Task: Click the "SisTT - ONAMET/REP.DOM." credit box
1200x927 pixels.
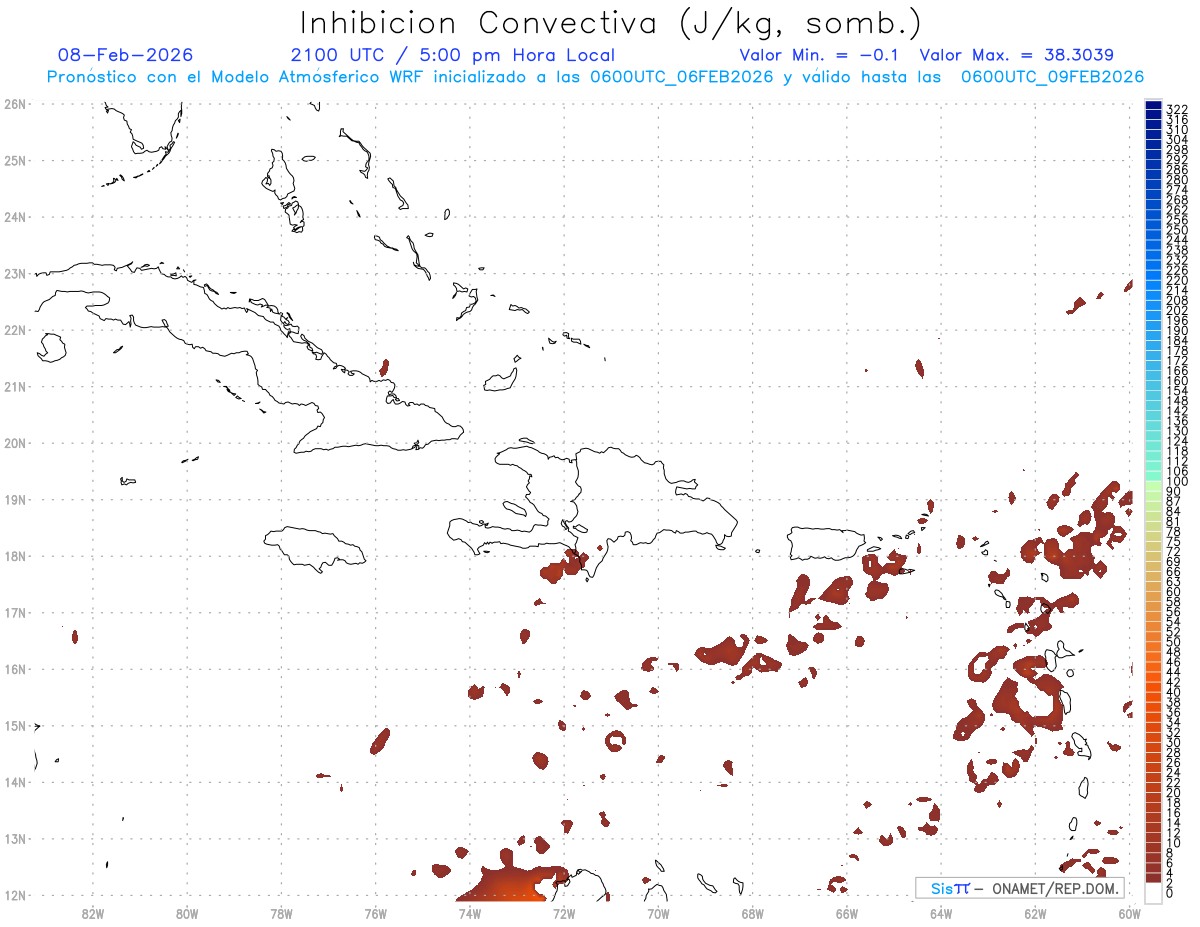Action: point(1019,888)
